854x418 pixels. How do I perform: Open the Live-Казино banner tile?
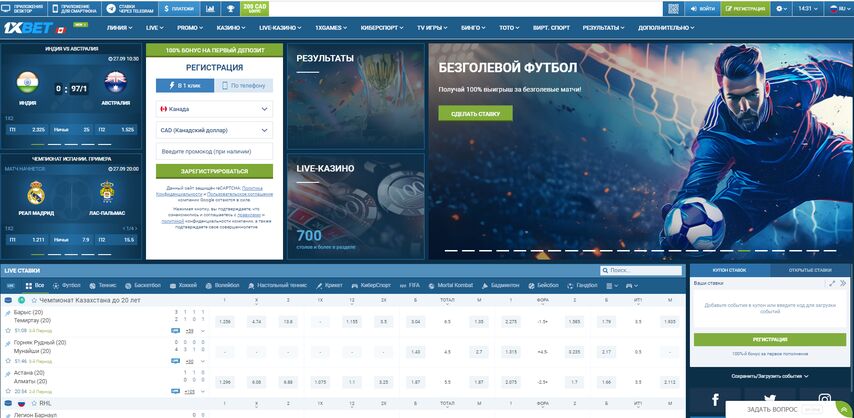point(356,206)
